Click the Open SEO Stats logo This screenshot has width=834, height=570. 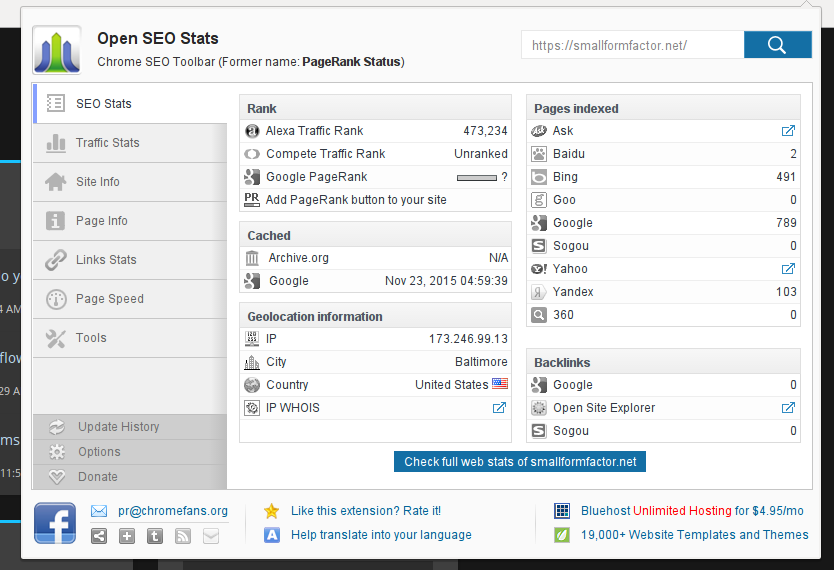(57, 50)
